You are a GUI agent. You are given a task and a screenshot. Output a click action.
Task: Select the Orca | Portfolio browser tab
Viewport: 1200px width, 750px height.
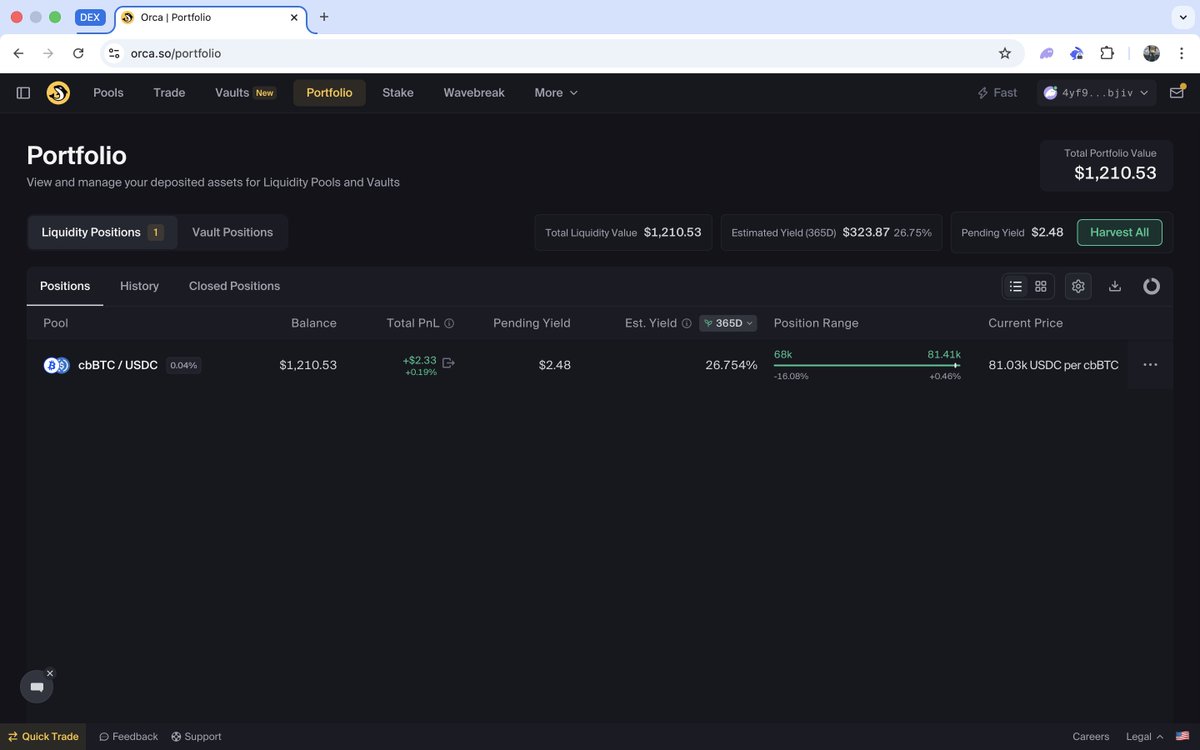coord(211,18)
